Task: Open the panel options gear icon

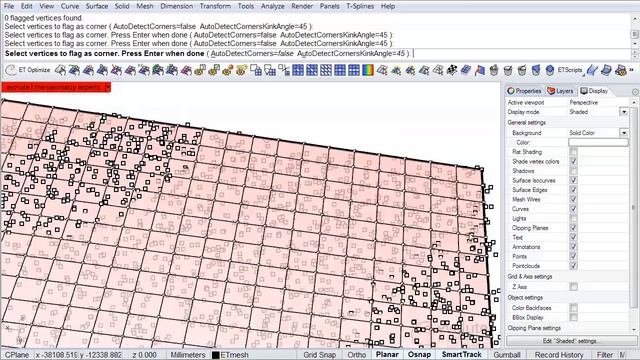Action: tap(635, 92)
